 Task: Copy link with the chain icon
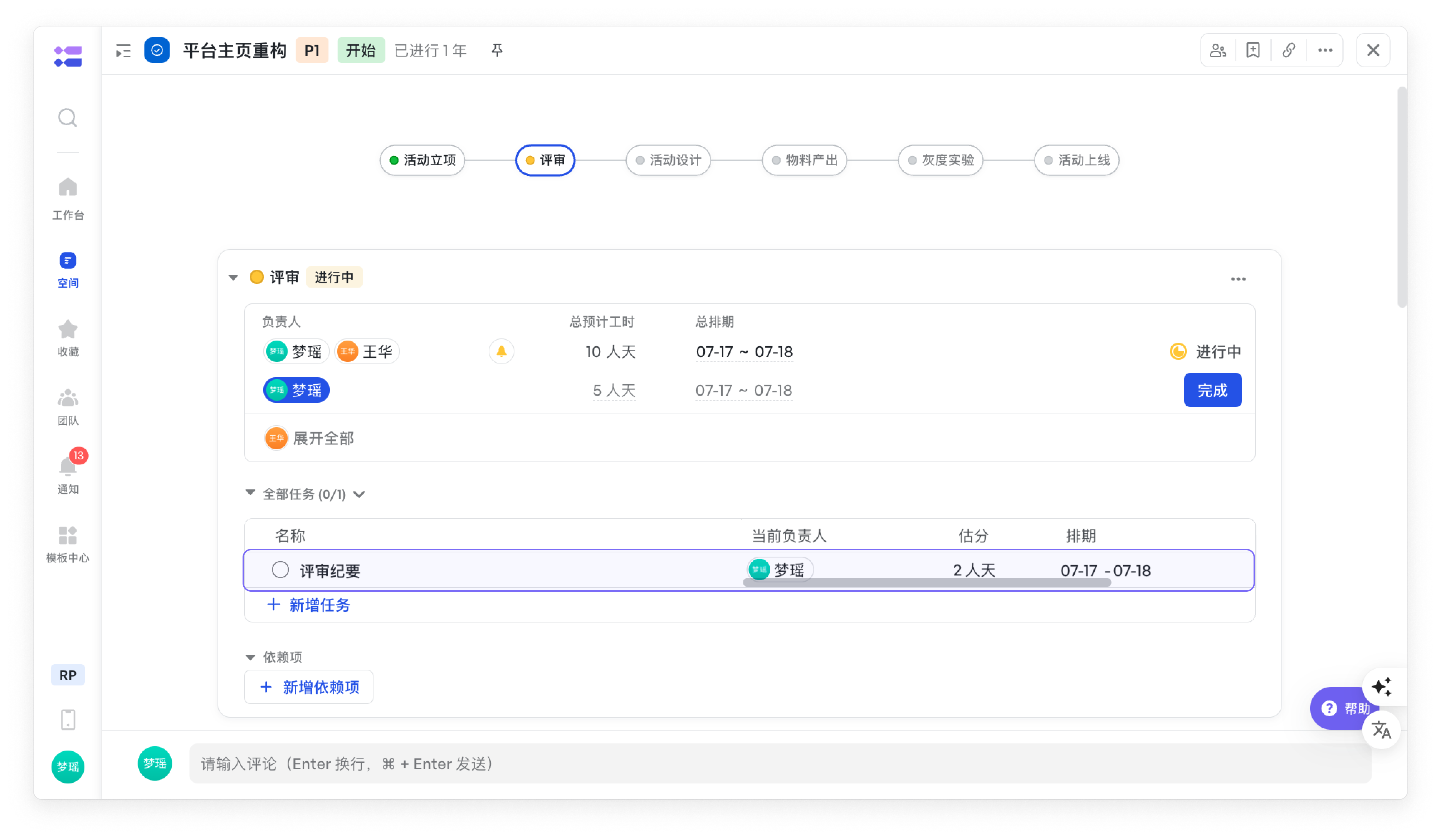coord(1289,51)
